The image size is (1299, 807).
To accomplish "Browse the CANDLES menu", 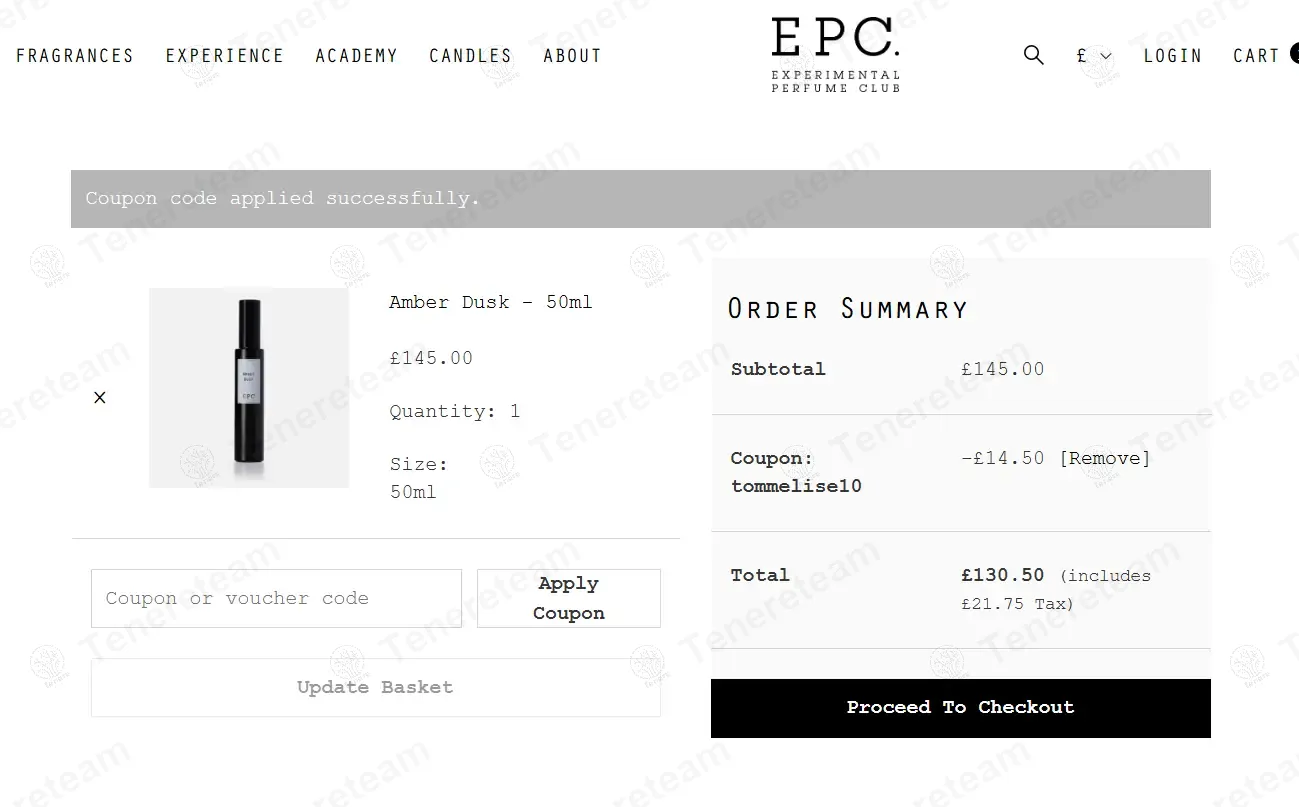I will [470, 55].
